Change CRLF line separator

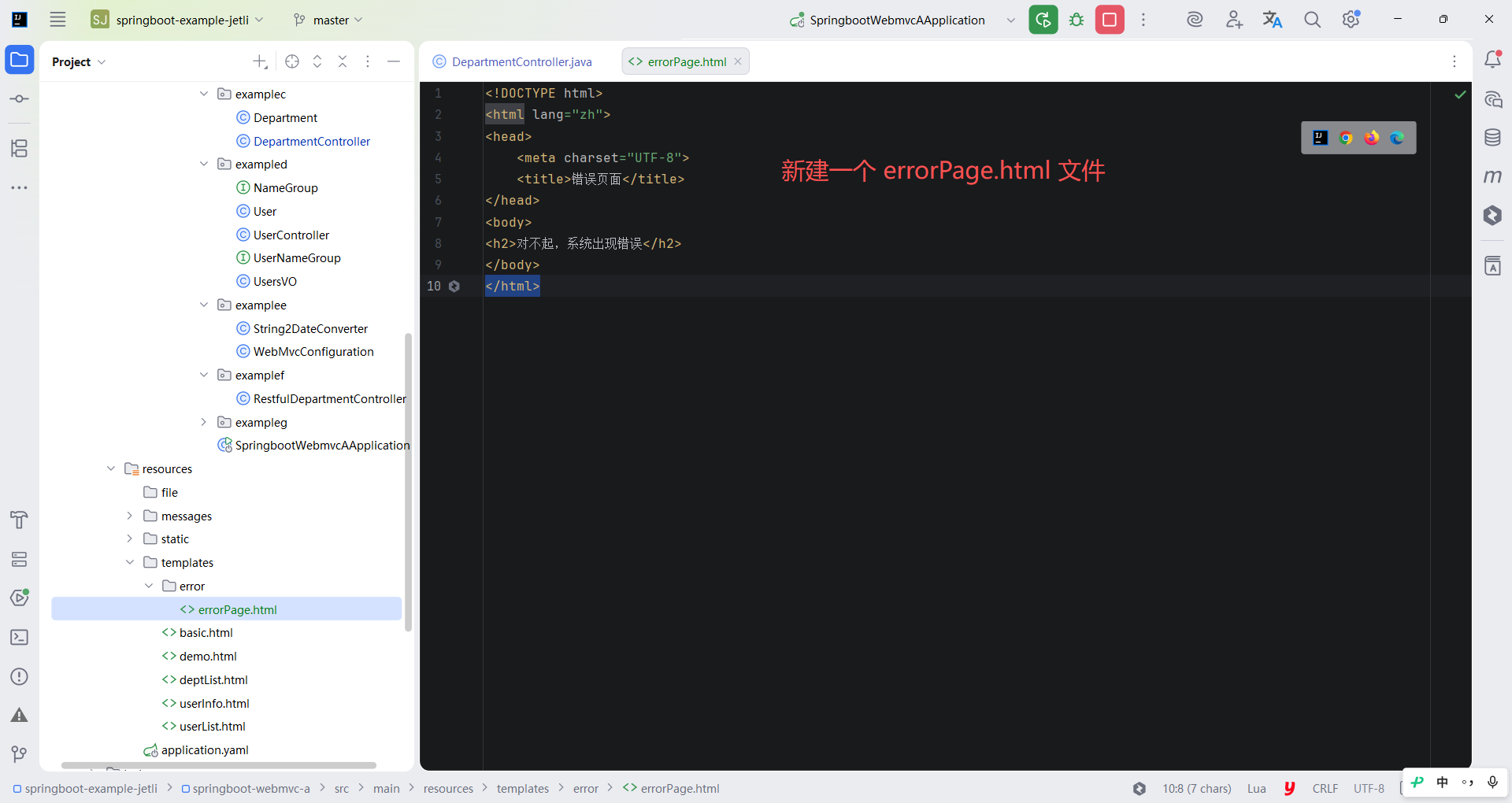[x=1325, y=788]
